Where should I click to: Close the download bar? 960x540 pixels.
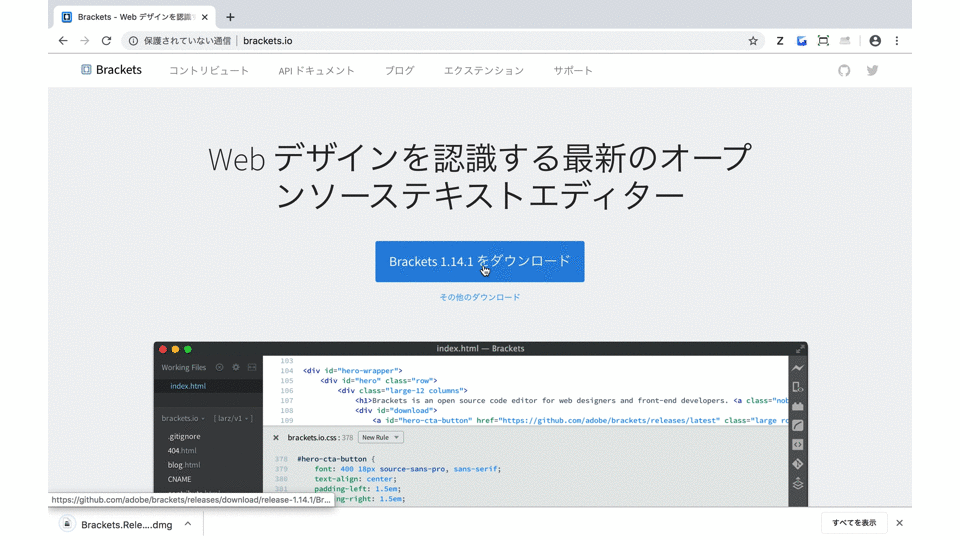coord(899,523)
